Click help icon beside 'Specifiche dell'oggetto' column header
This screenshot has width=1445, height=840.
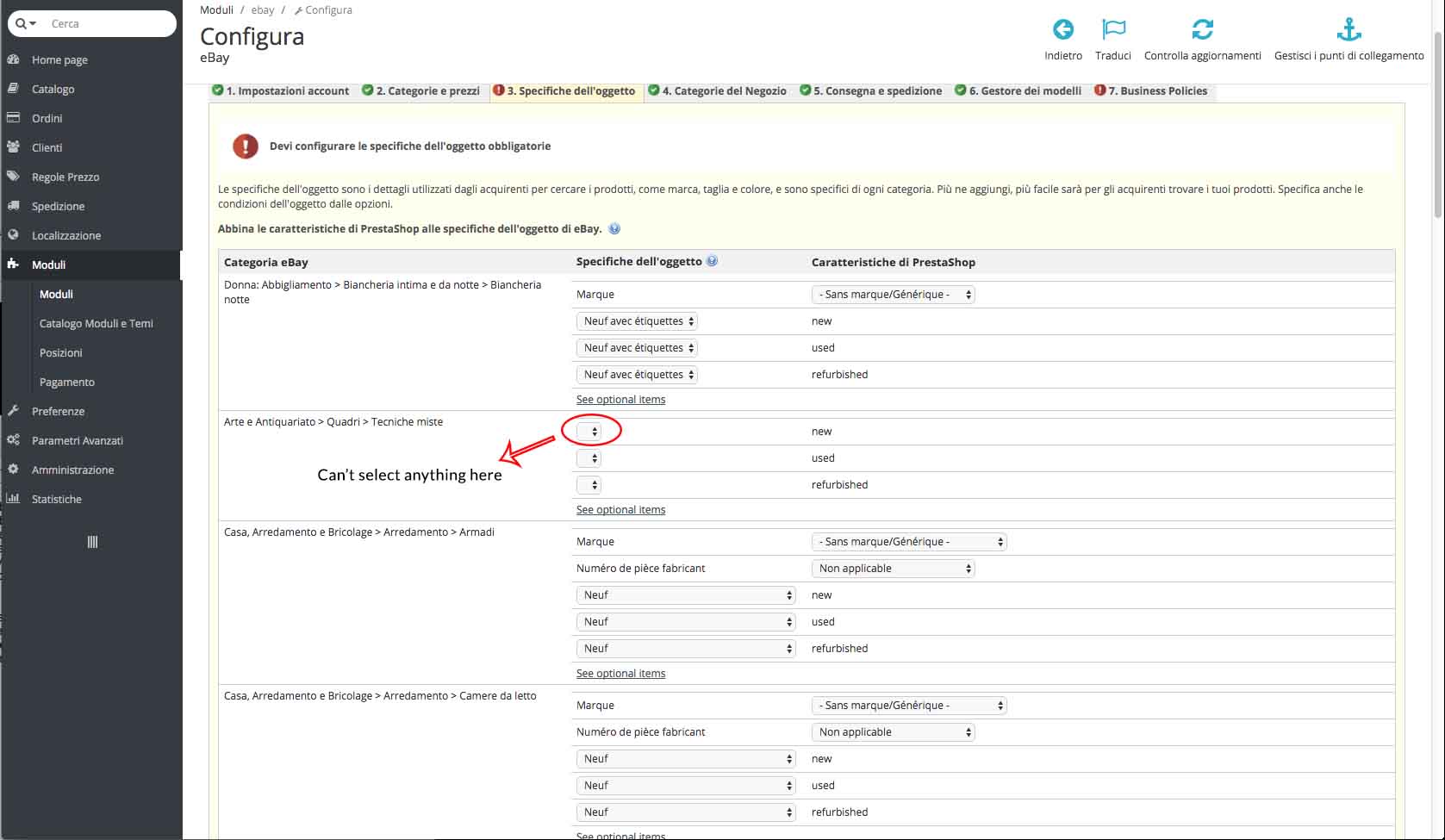coord(712,261)
